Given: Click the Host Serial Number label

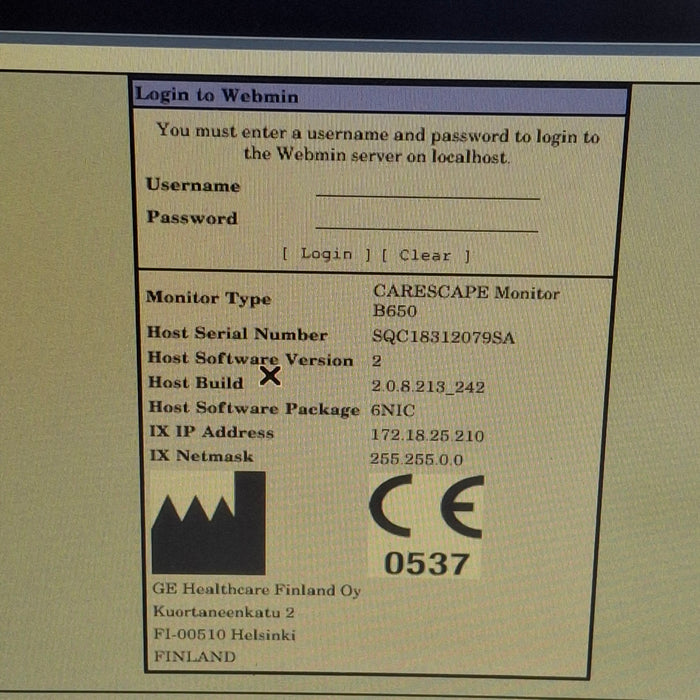Looking at the screenshot, I should [238, 333].
